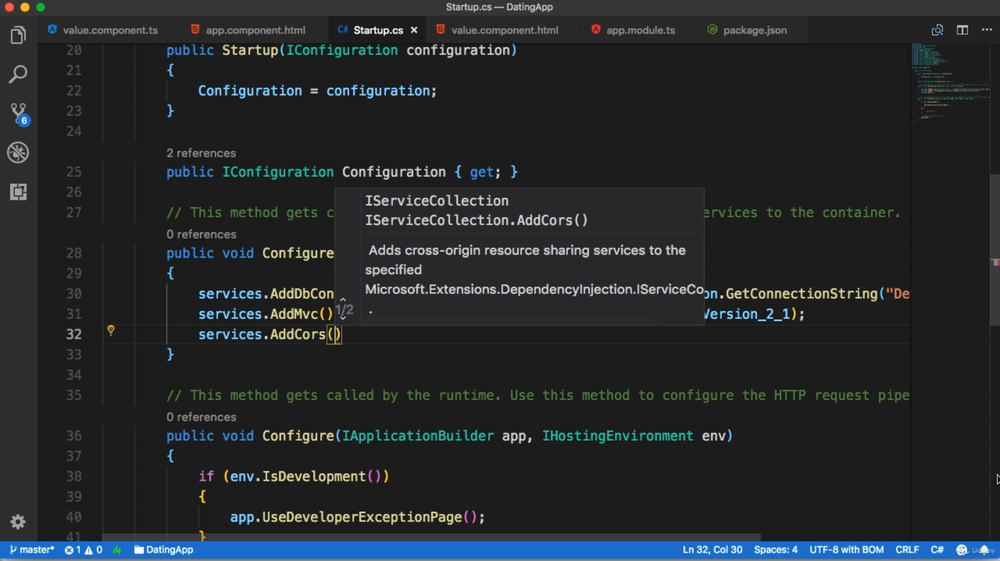Click the flame icon in status bar
The height and width of the screenshot is (561, 1000).
(117, 550)
